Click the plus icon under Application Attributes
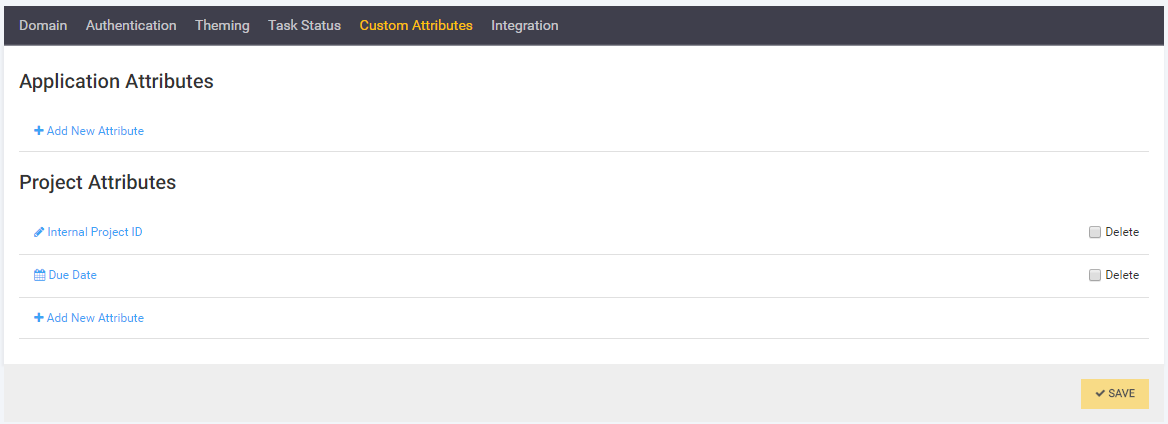 (39, 131)
